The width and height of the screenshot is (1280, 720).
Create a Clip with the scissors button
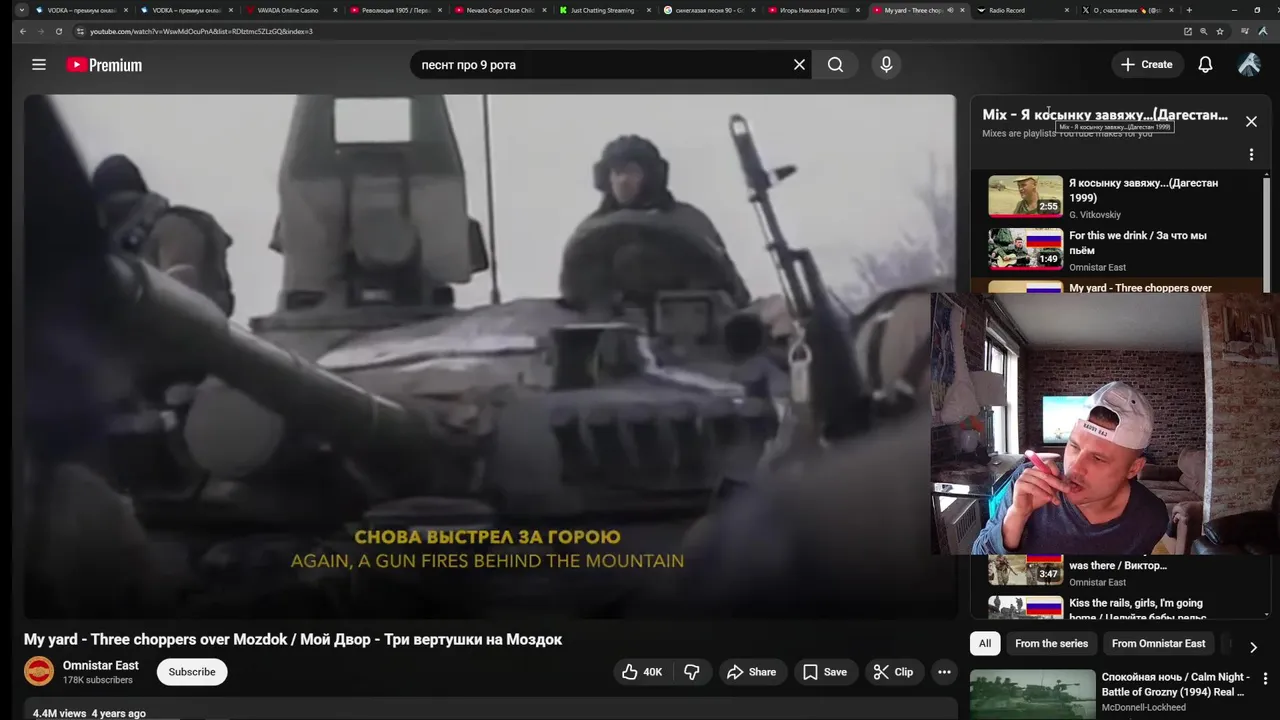tap(893, 672)
